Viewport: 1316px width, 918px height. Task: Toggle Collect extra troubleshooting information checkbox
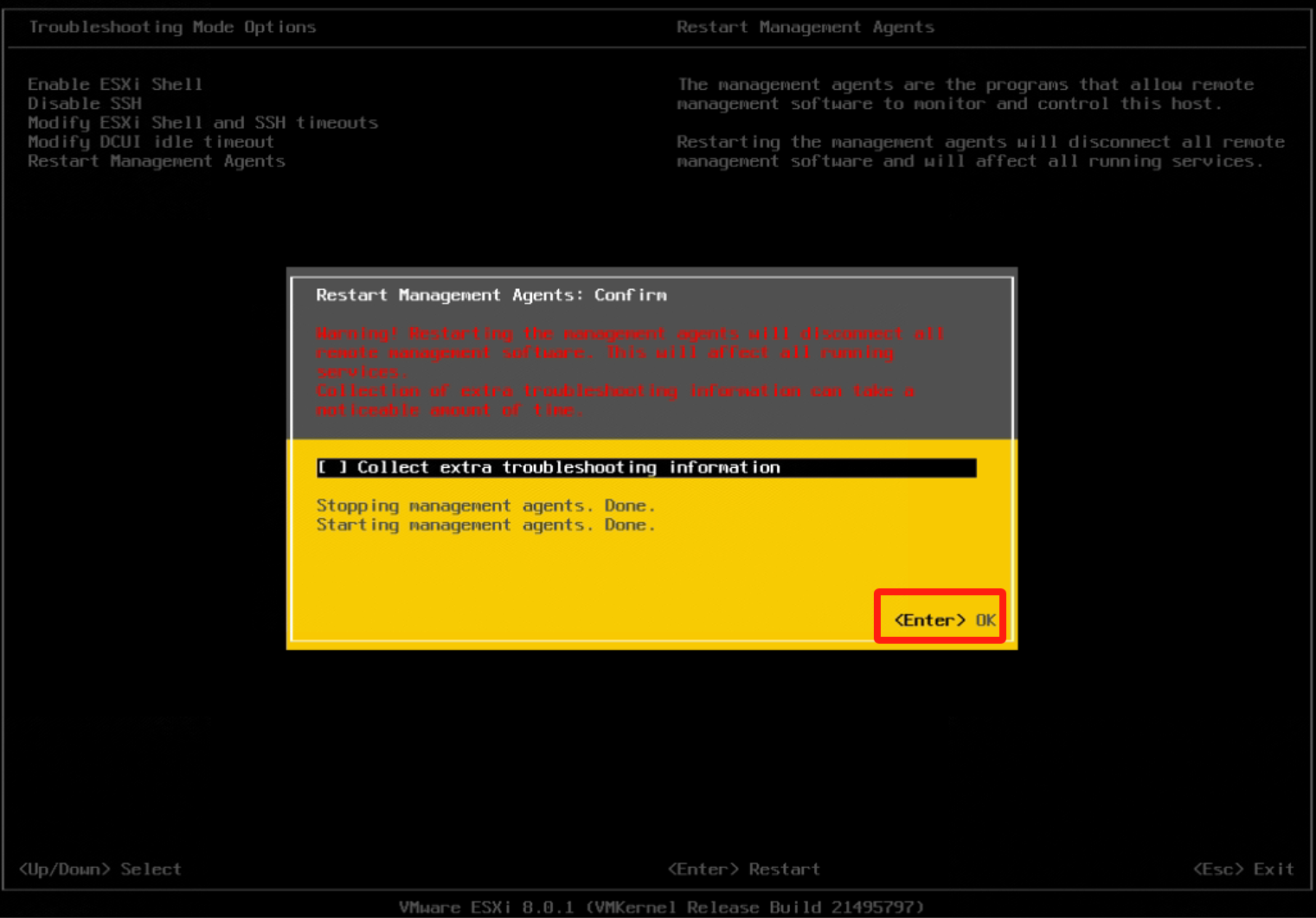pos(331,467)
